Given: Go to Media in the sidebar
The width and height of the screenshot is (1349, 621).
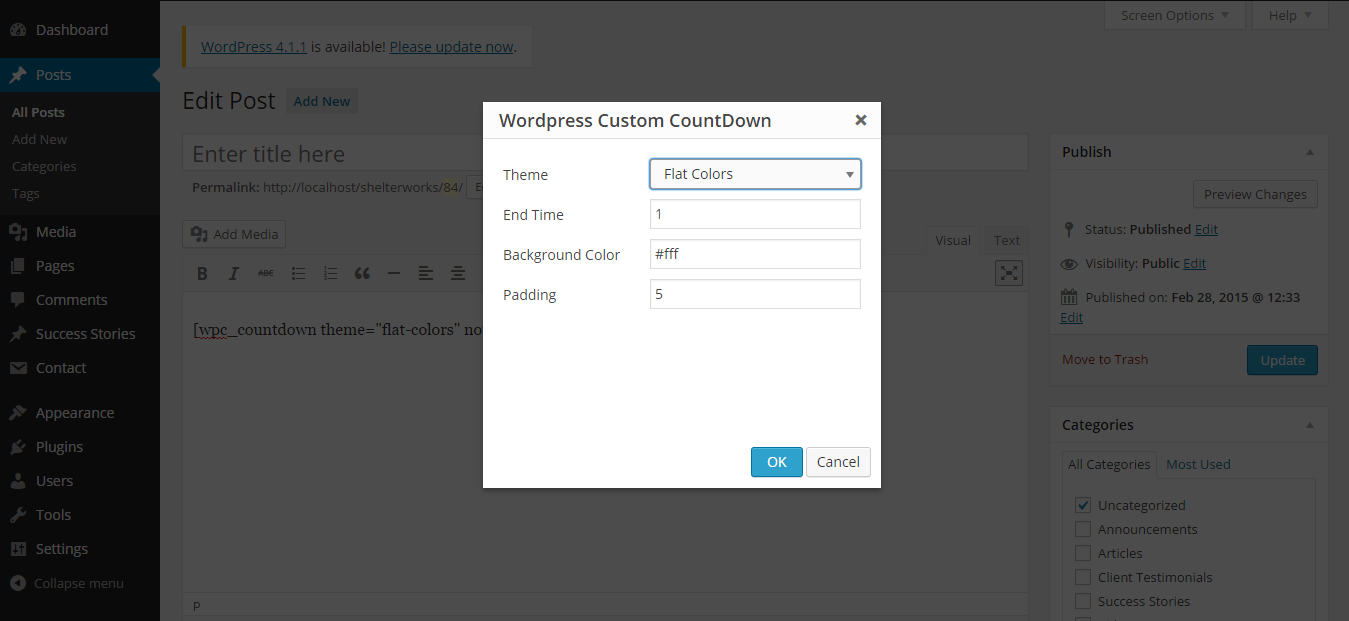Looking at the screenshot, I should [56, 232].
